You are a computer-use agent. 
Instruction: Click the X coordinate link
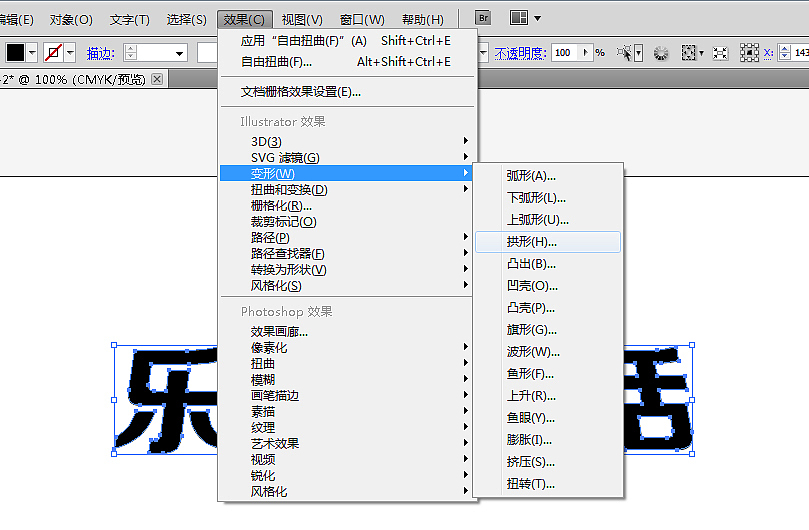(768, 53)
